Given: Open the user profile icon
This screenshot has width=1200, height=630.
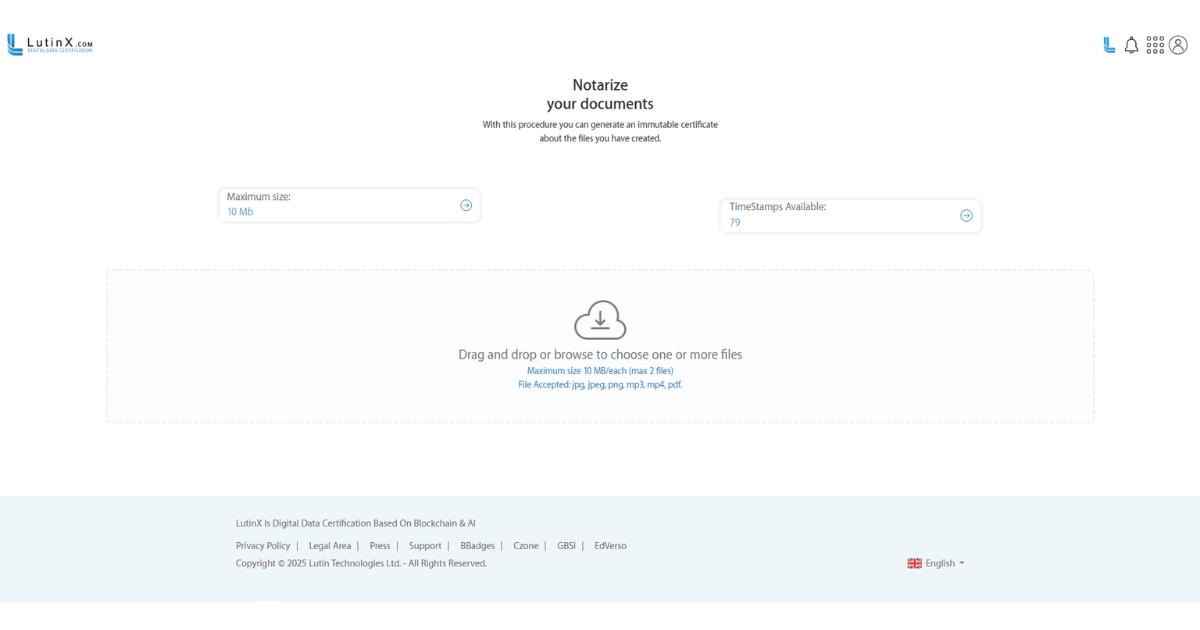Looking at the screenshot, I should (x=1178, y=45).
